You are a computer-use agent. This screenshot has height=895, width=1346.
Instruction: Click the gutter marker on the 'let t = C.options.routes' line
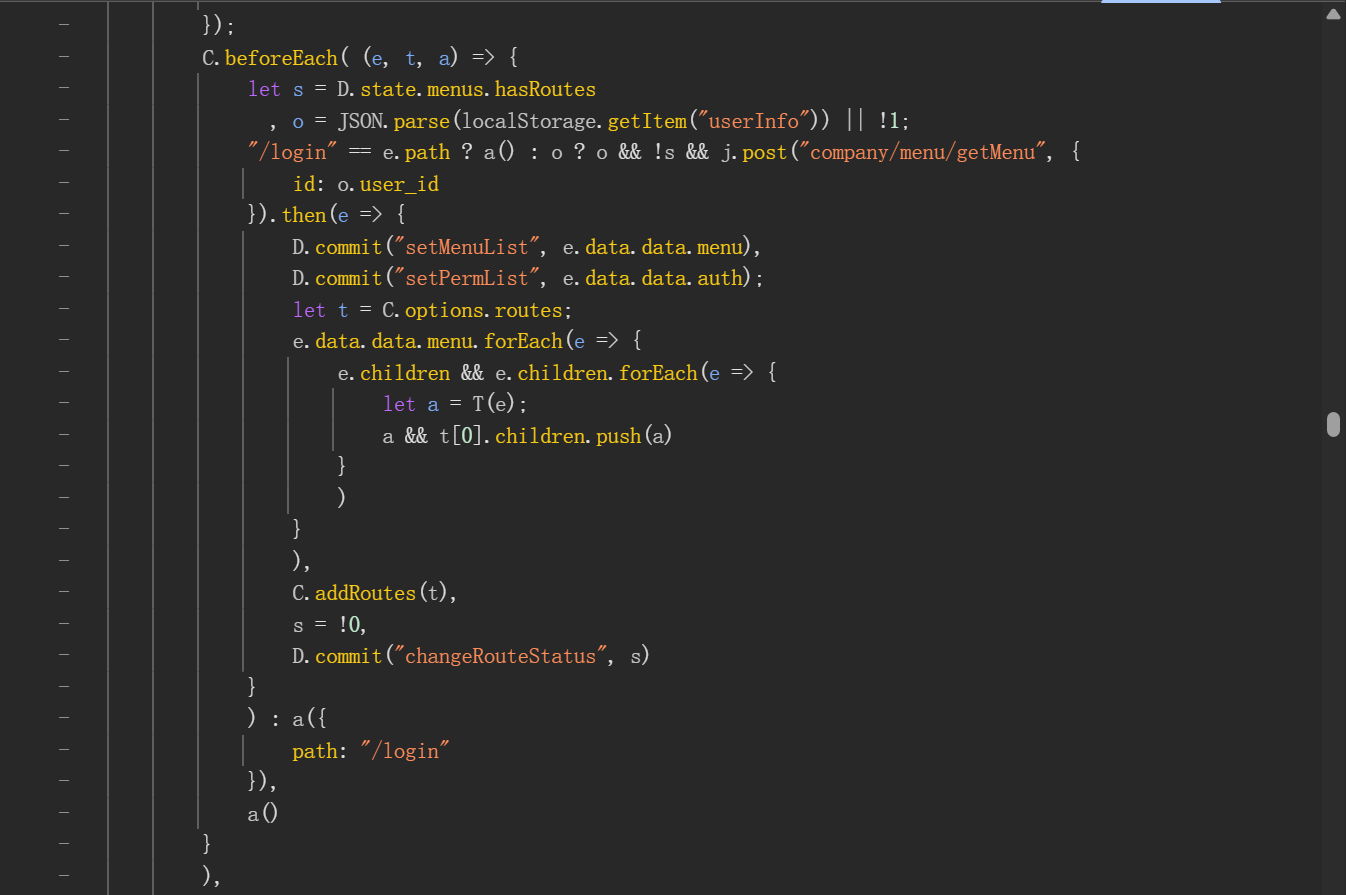click(64, 310)
